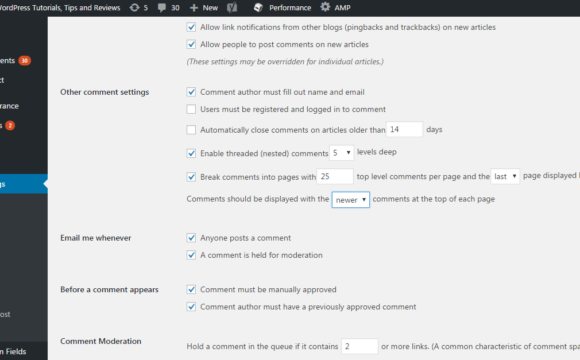
Task: Open the comments bubble icon showing 30
Action: coord(162,7)
